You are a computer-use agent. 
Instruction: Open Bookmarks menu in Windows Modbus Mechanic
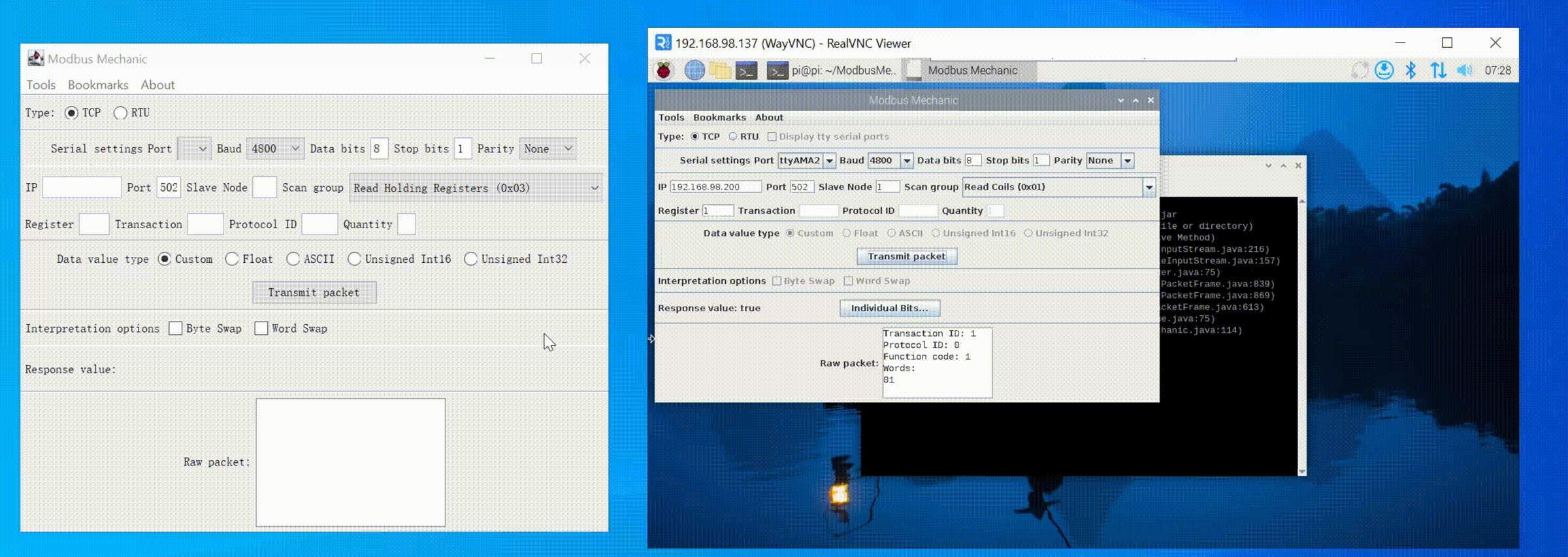98,85
